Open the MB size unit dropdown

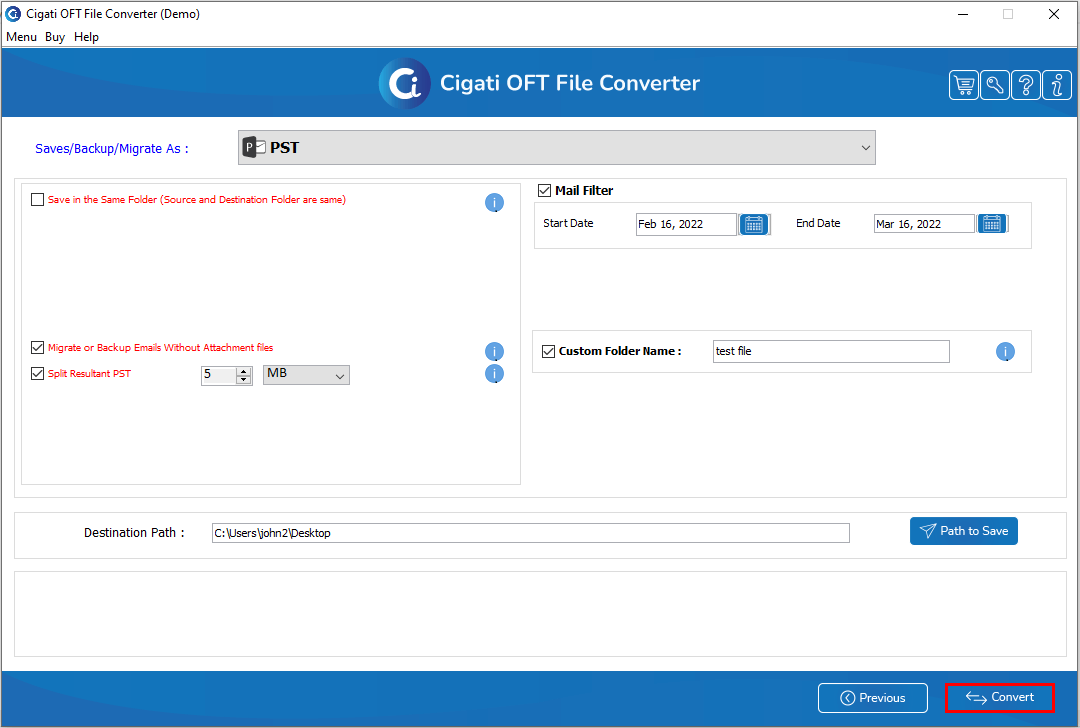point(307,375)
